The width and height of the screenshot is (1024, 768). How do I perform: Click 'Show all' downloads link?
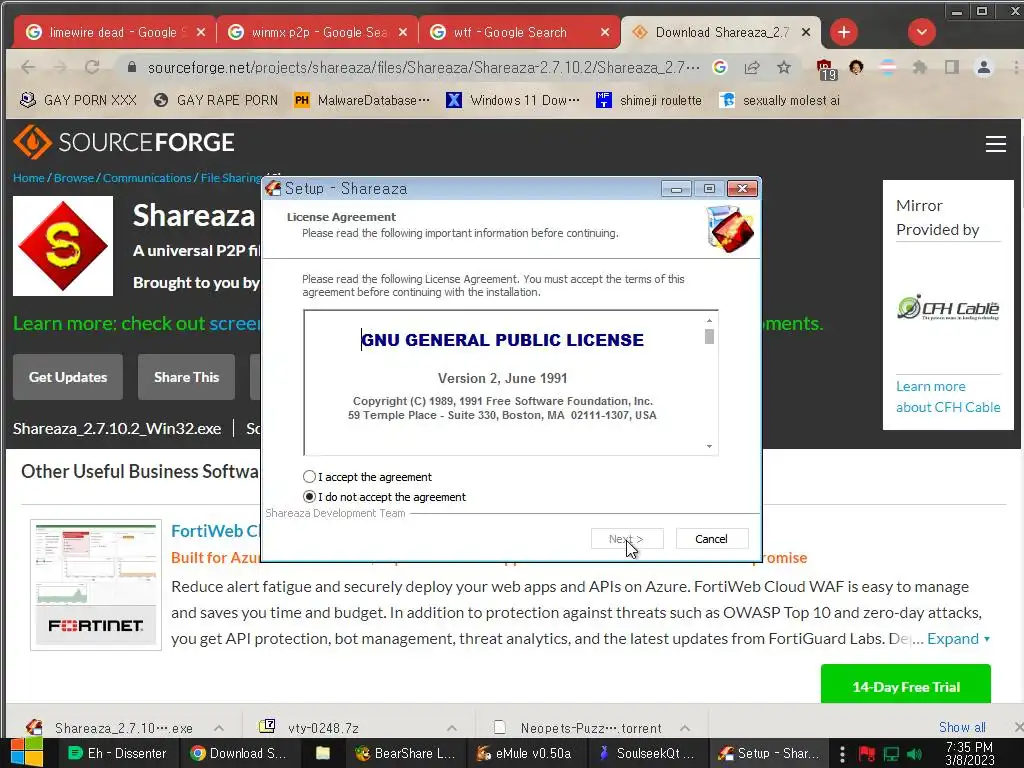coord(962,727)
